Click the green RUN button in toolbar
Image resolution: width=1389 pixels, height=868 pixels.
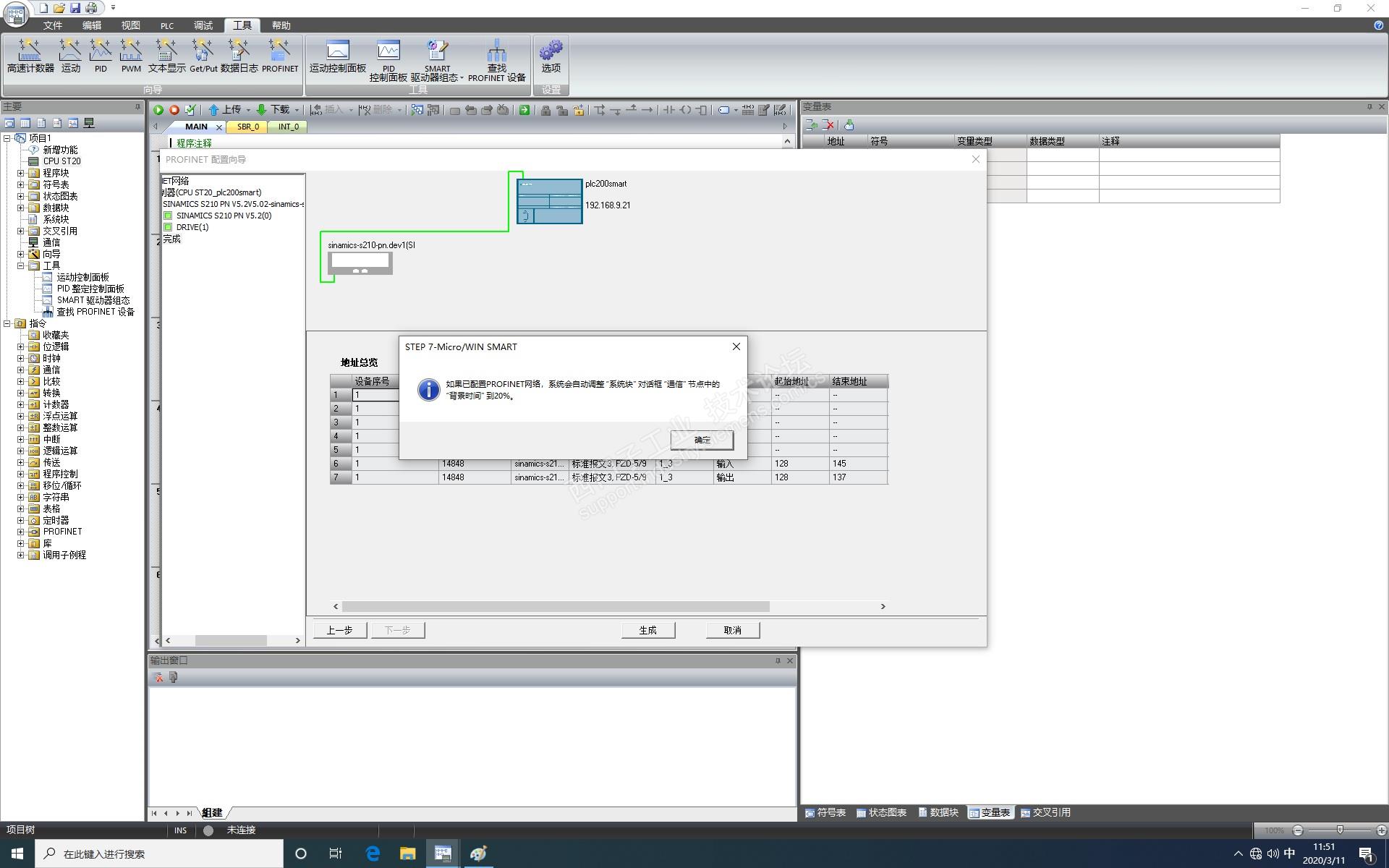[158, 110]
